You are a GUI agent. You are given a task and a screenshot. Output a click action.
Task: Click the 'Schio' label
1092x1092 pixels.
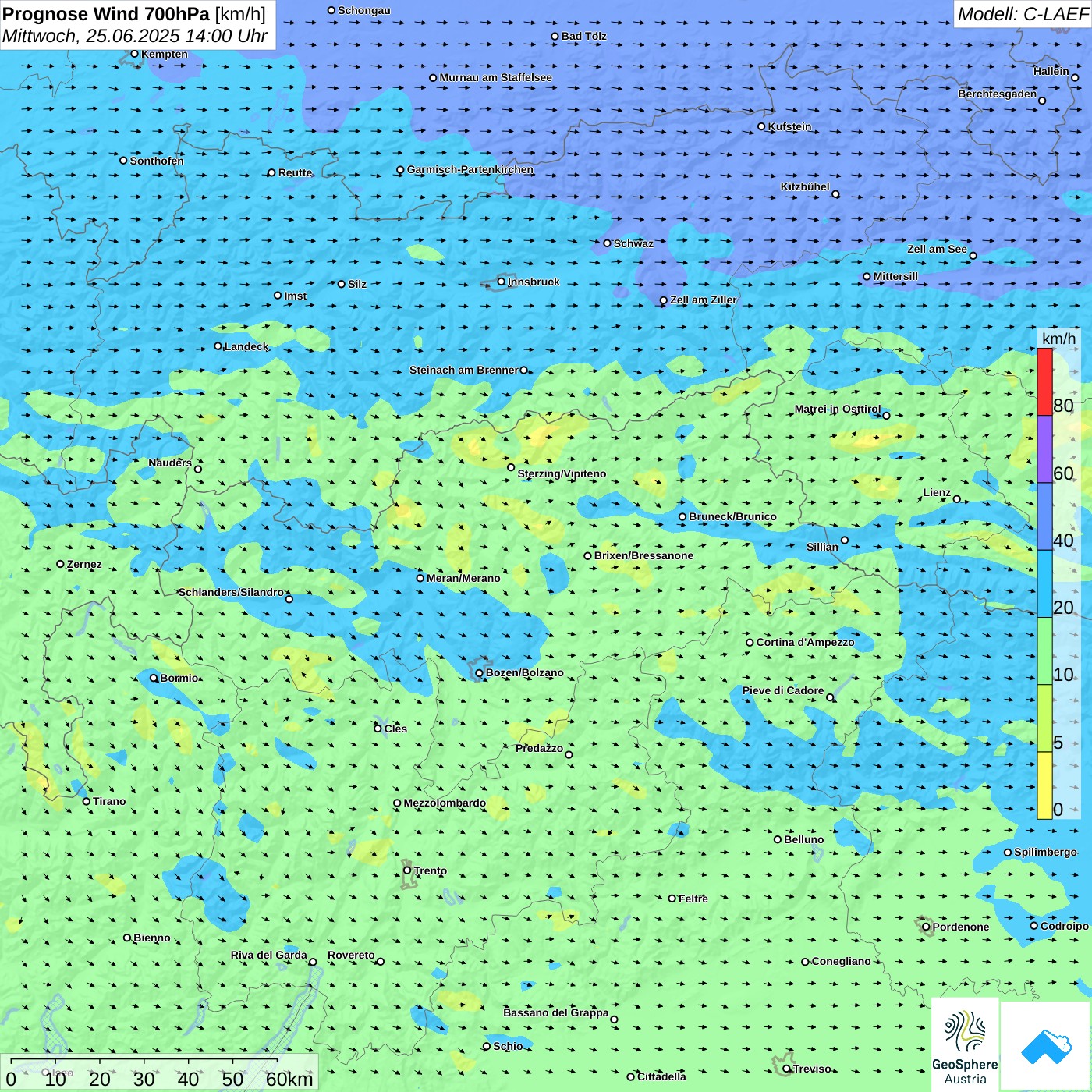point(508,1046)
